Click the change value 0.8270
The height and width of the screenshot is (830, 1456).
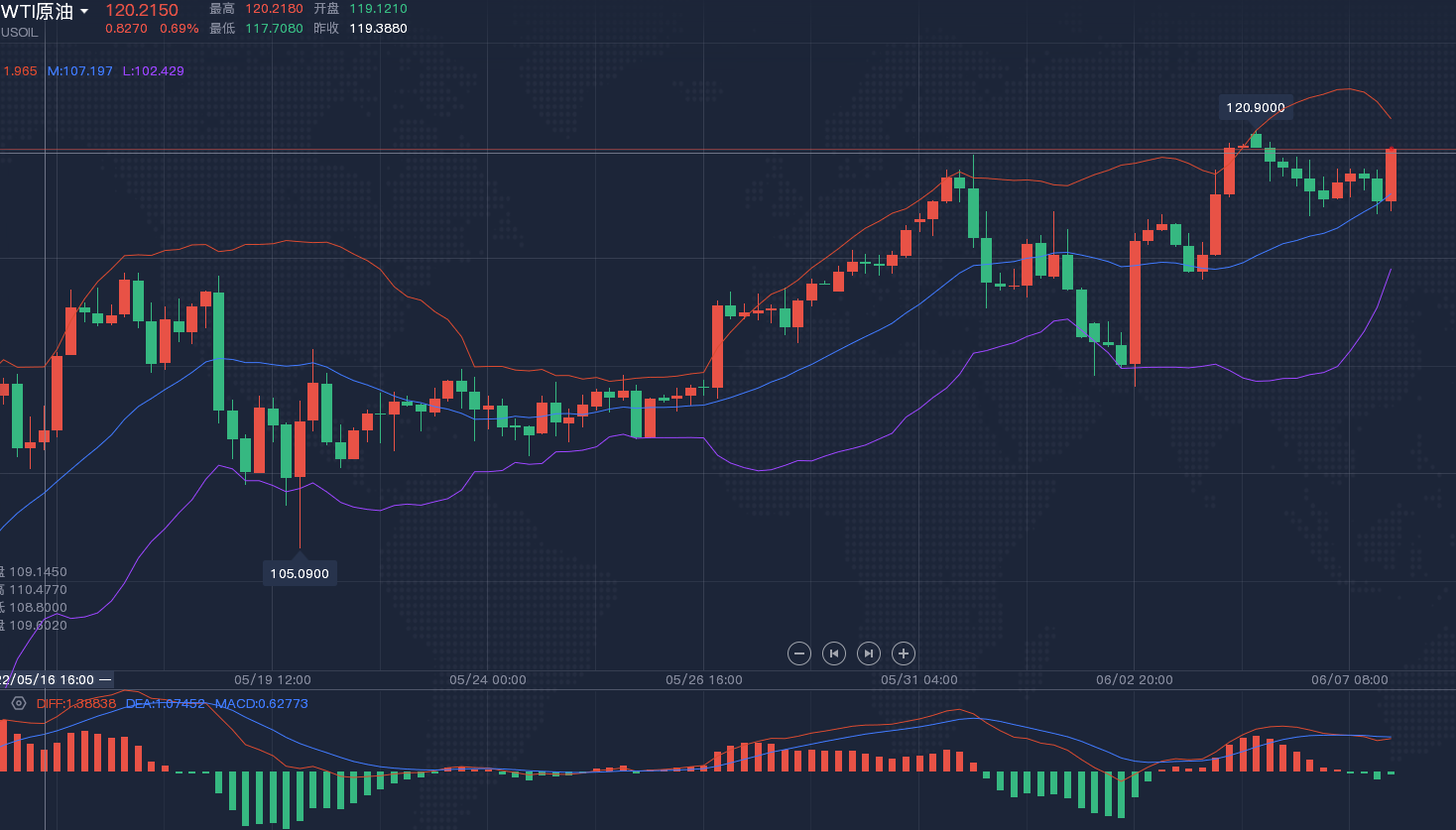[127, 29]
